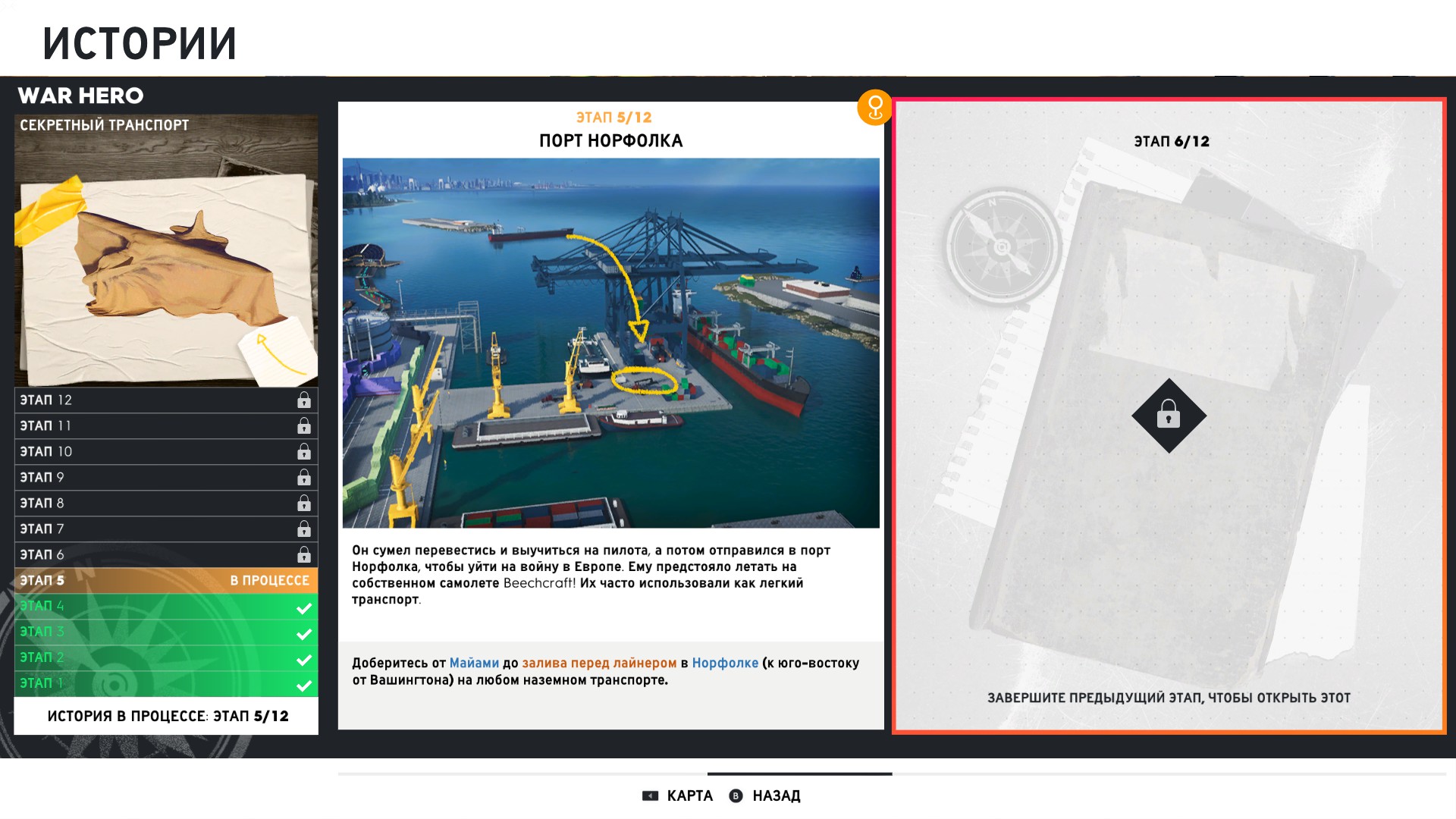Image resolution: width=1456 pixels, height=819 pixels.
Task: Click the lock icon in the ЭТАП 12 row
Action: 304,400
